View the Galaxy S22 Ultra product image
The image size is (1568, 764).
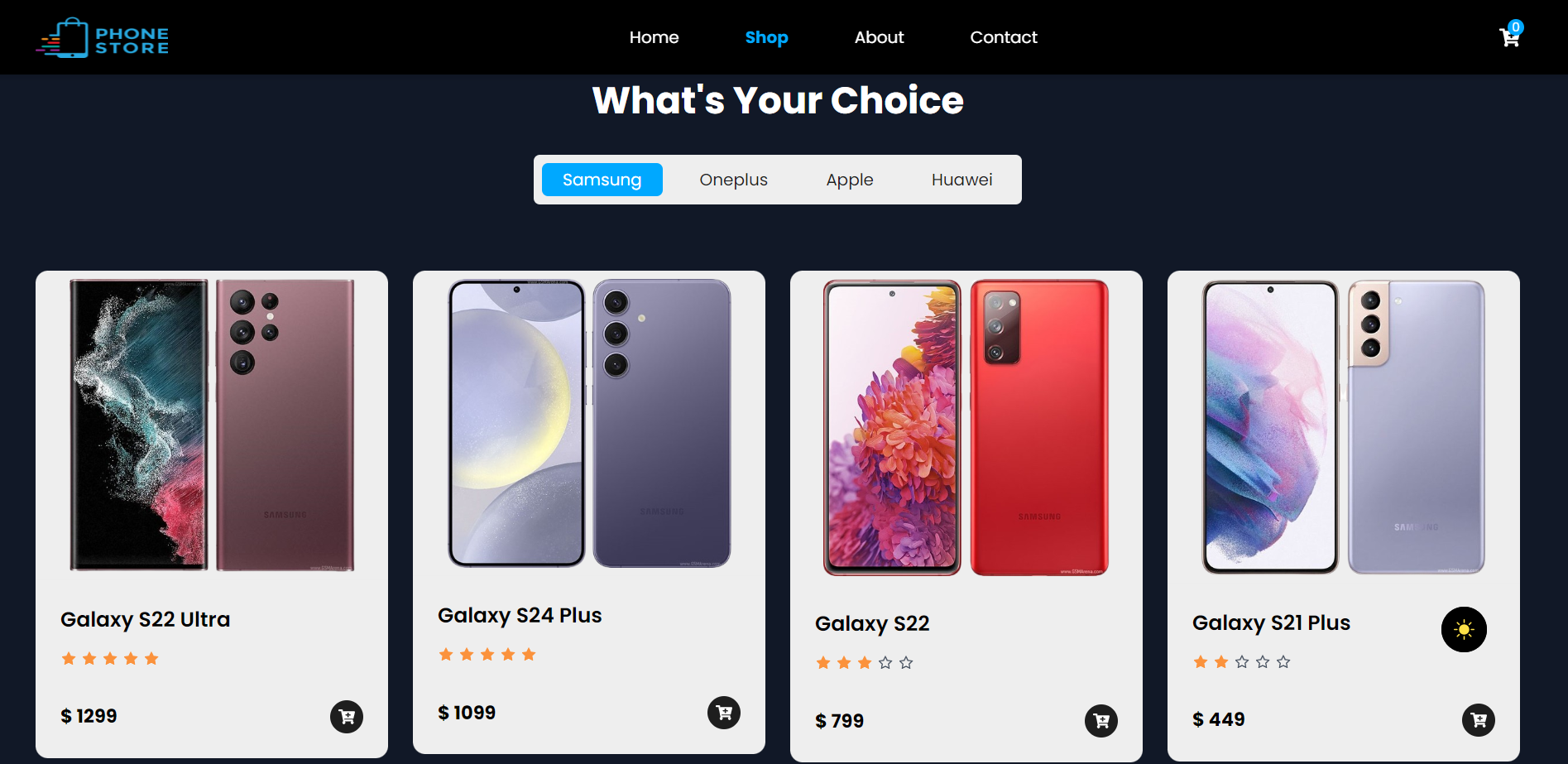212,425
